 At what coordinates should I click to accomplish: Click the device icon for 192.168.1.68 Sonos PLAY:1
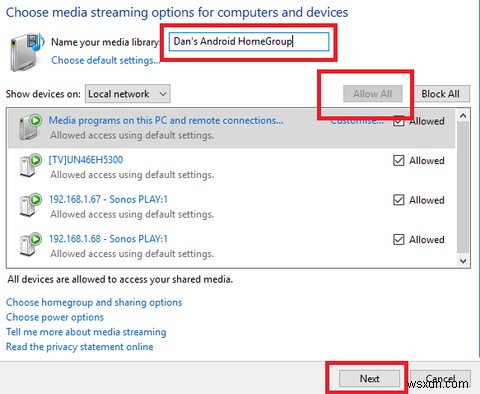point(30,244)
